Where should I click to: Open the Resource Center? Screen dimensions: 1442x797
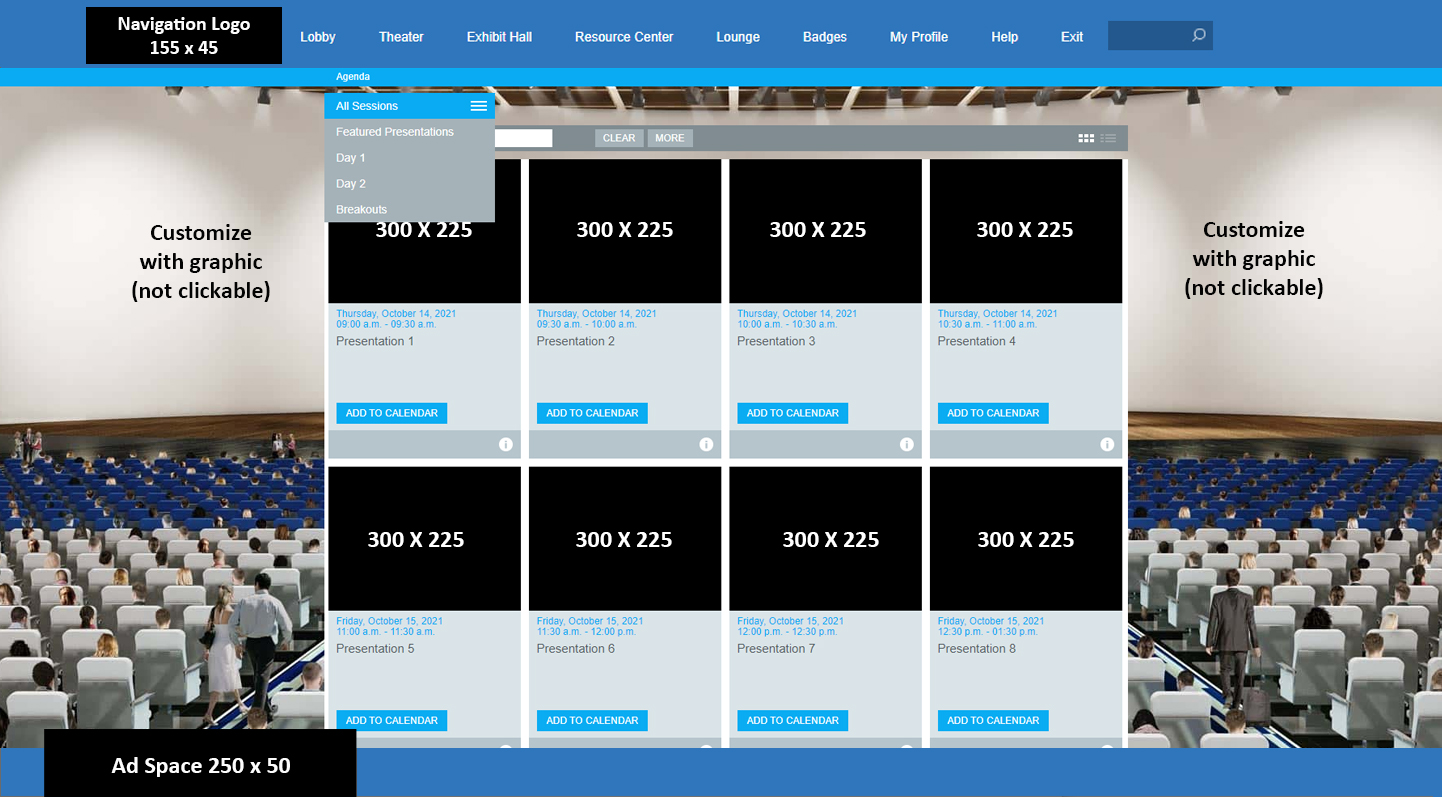624,37
